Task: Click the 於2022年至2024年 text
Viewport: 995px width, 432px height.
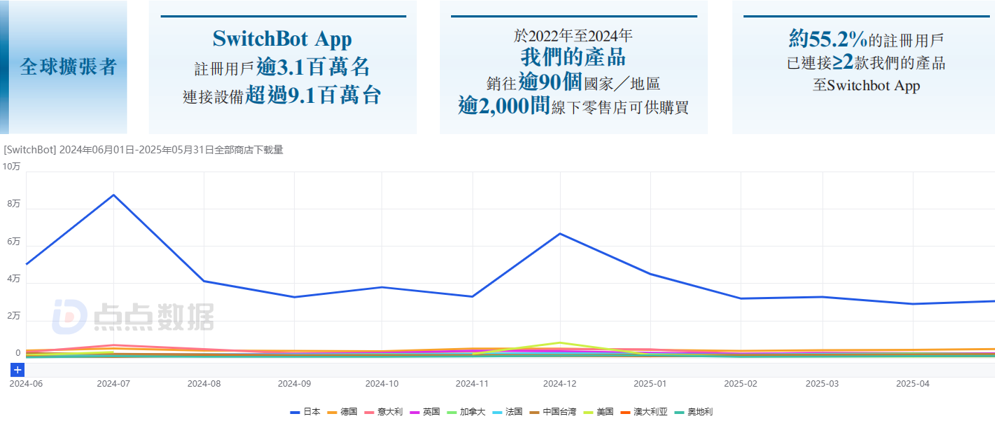Action: pos(574,36)
